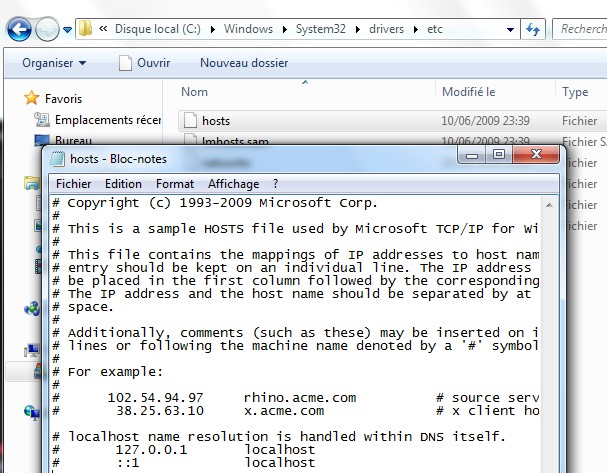
Task: Refresh the etc folder view
Action: pyautogui.click(x=533, y=29)
